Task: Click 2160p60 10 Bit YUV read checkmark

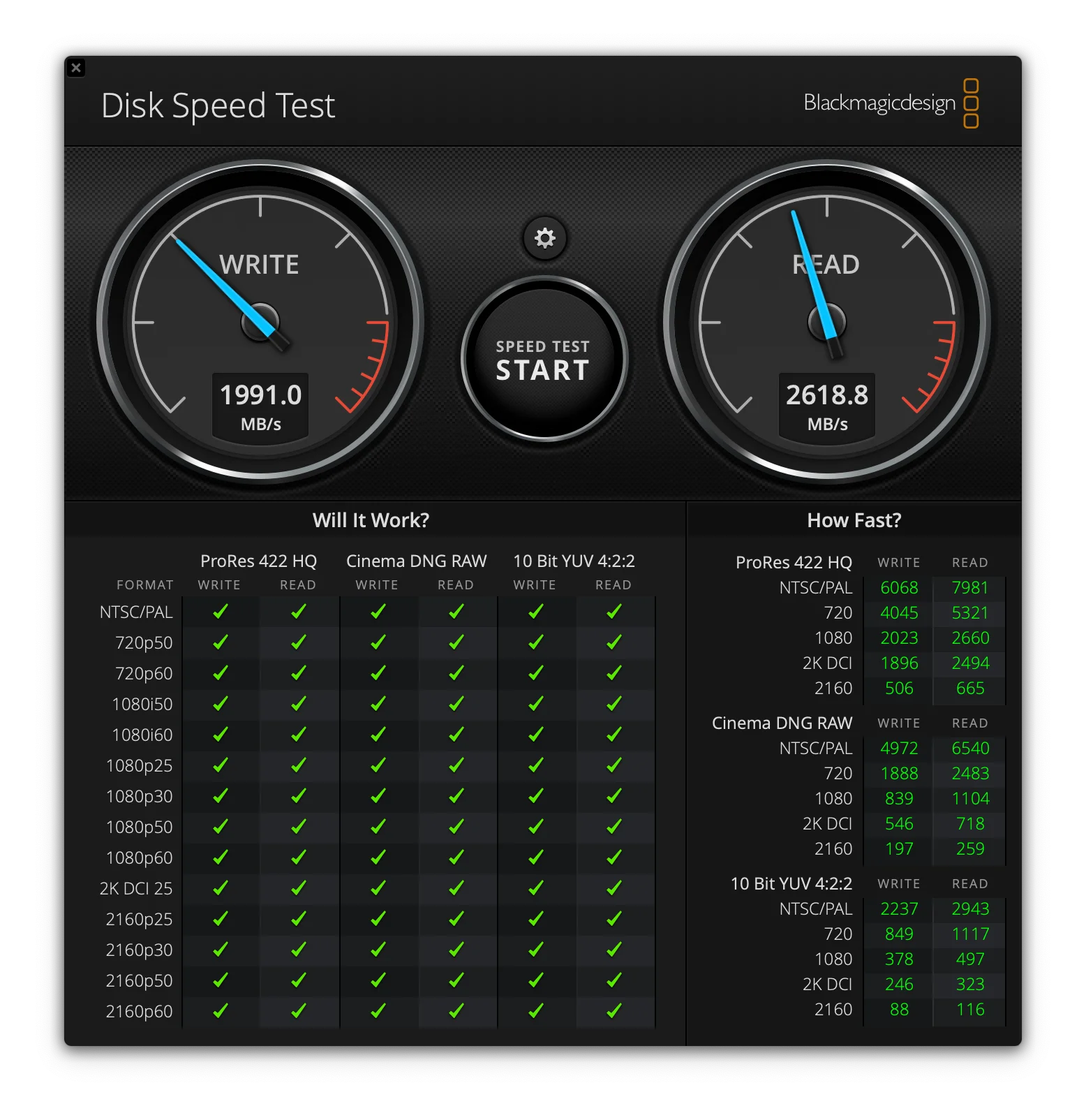Action: pos(614,1011)
